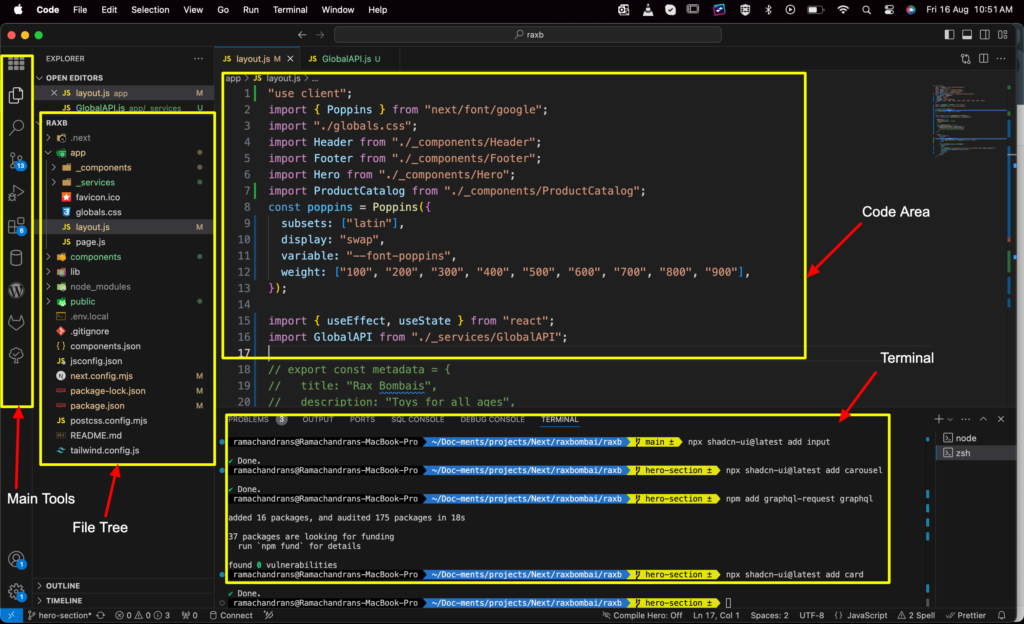Open the WordPress activity bar icon
The height and width of the screenshot is (624, 1024).
[16, 291]
